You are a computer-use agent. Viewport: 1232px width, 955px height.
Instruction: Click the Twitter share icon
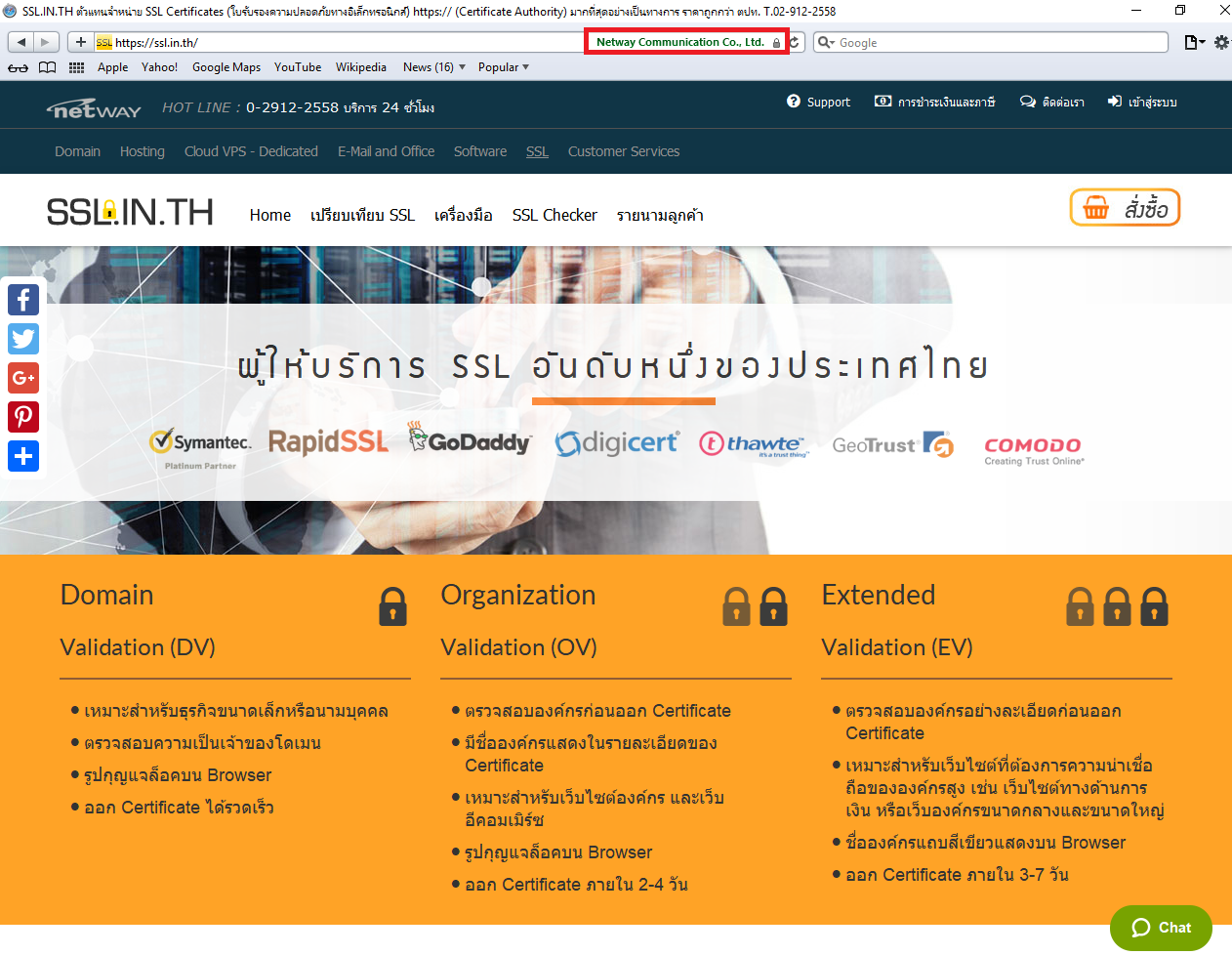(x=23, y=339)
